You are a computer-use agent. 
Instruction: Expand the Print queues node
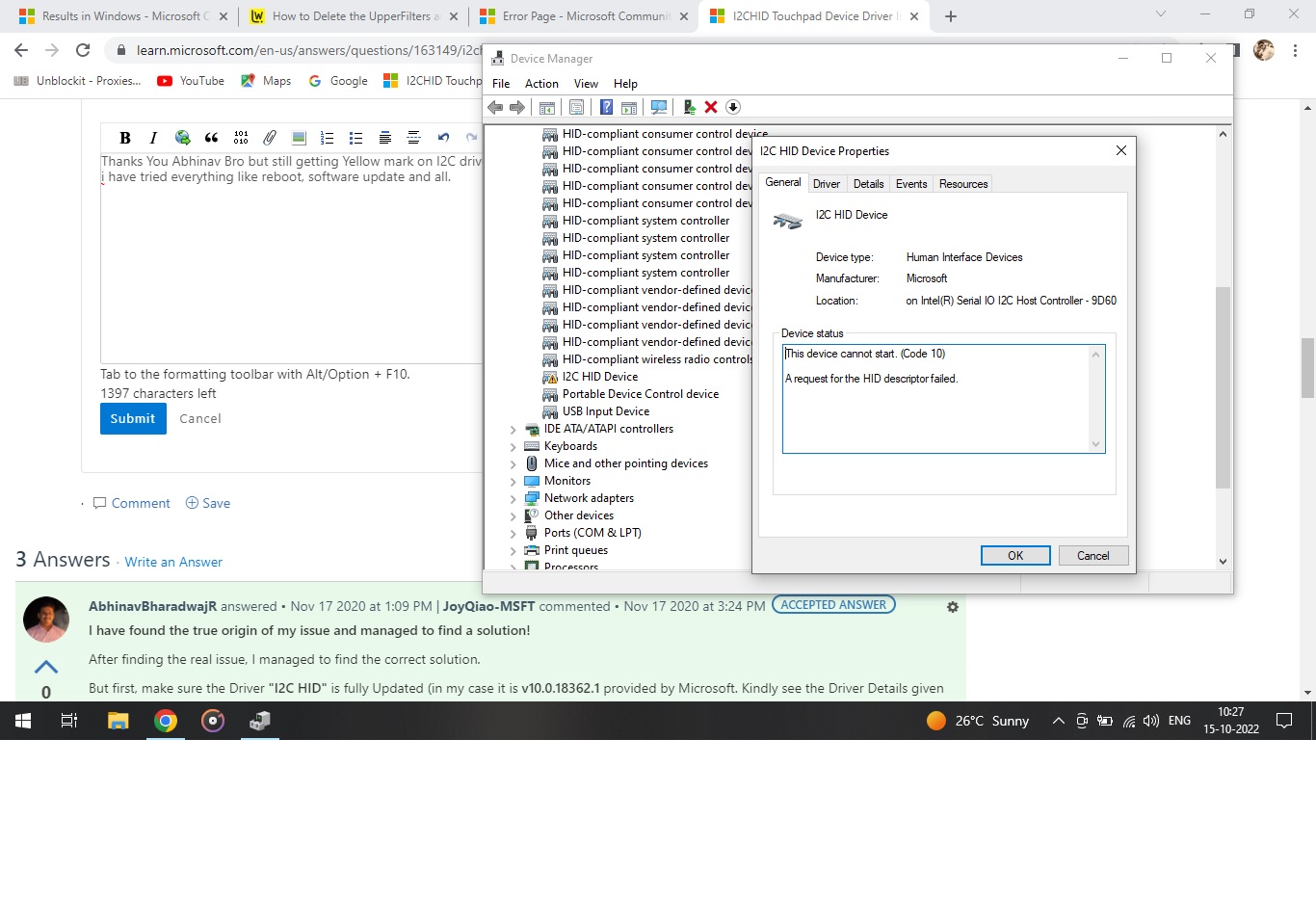pos(513,551)
